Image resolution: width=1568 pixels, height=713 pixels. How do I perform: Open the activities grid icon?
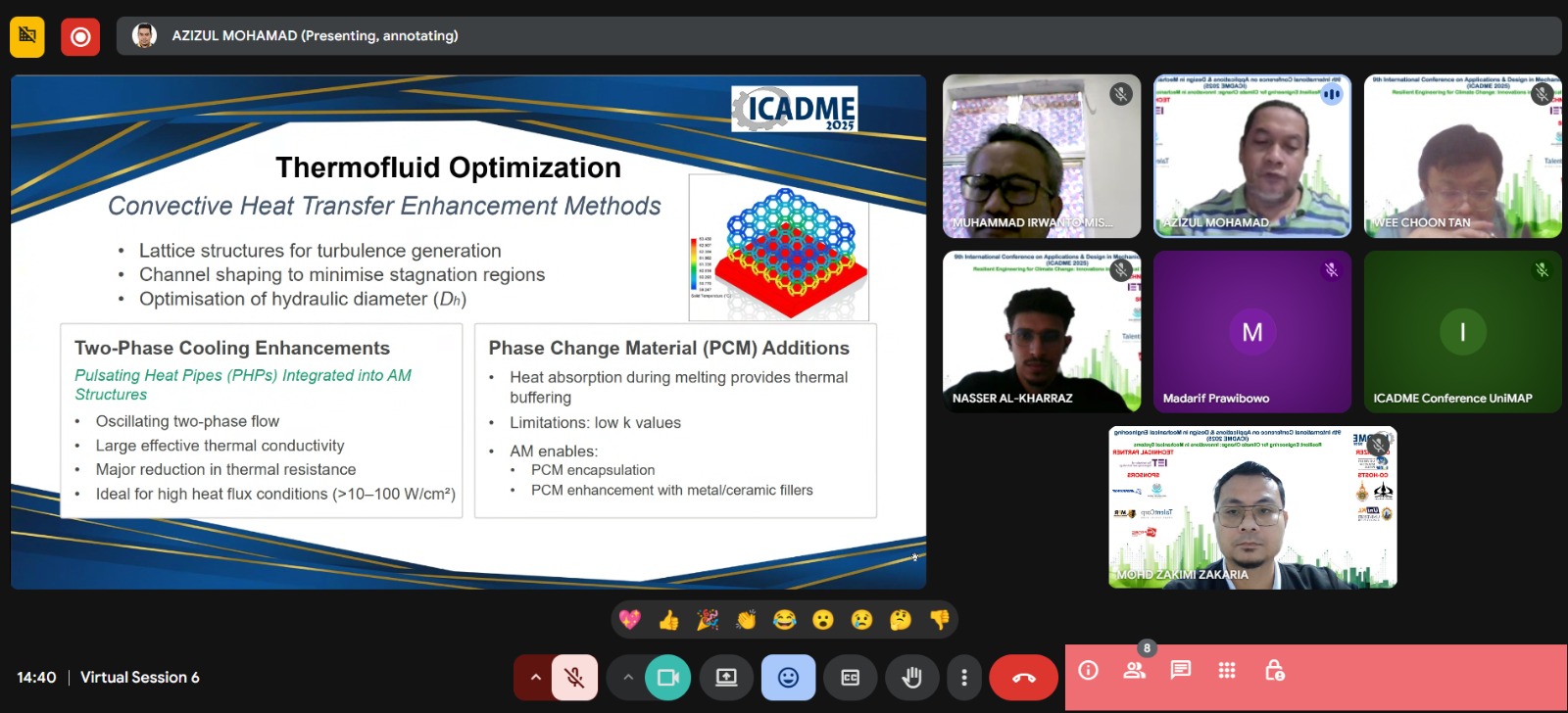1227,671
